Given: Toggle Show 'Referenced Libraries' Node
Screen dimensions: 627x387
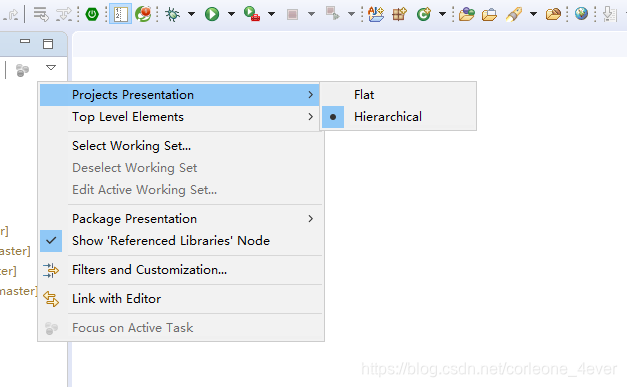Looking at the screenshot, I should point(181,241).
